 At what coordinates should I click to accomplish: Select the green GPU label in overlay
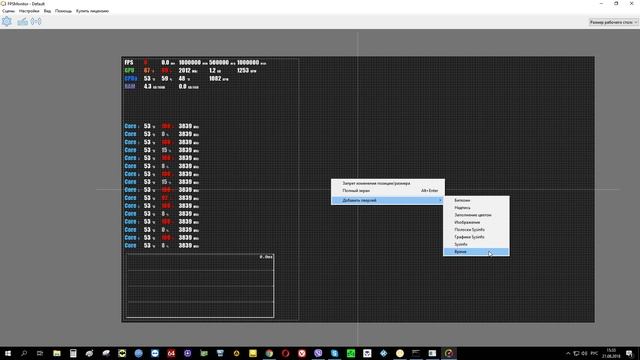(129, 71)
